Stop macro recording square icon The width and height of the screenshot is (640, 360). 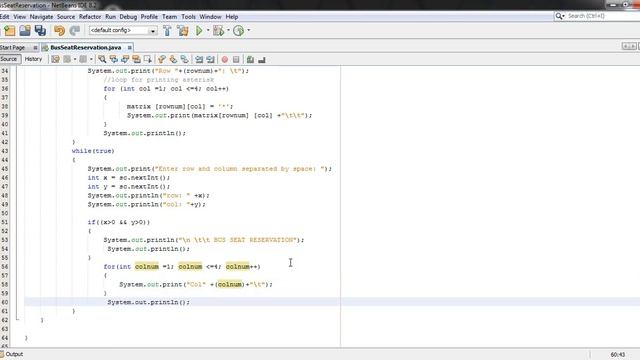pos(236,60)
